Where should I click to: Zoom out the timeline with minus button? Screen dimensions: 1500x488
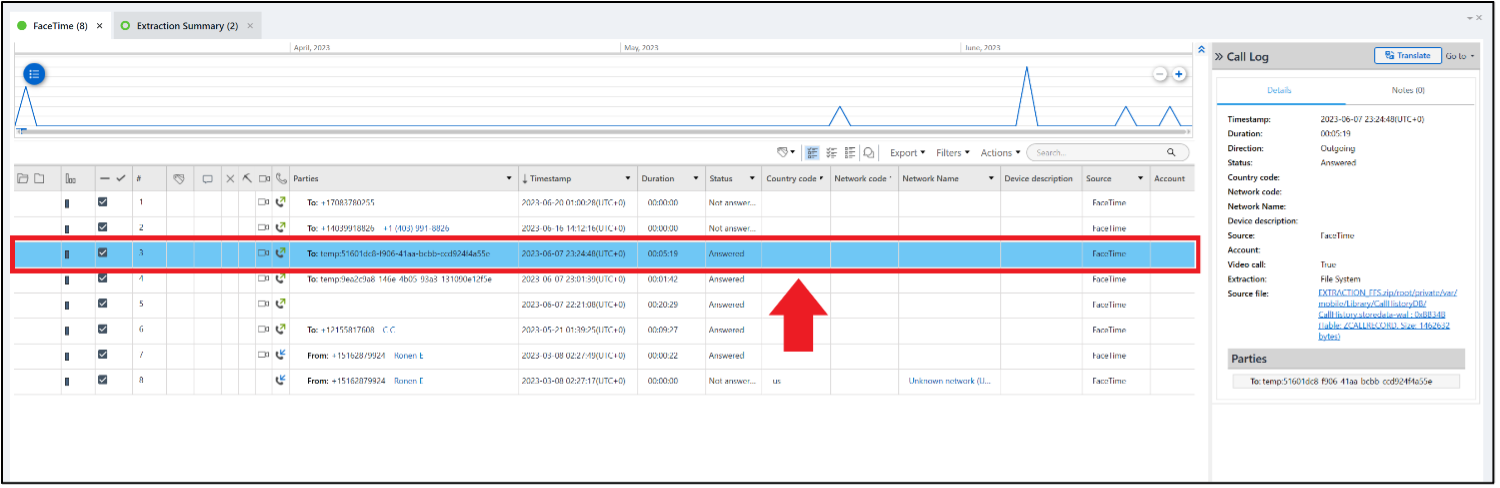click(x=1160, y=74)
